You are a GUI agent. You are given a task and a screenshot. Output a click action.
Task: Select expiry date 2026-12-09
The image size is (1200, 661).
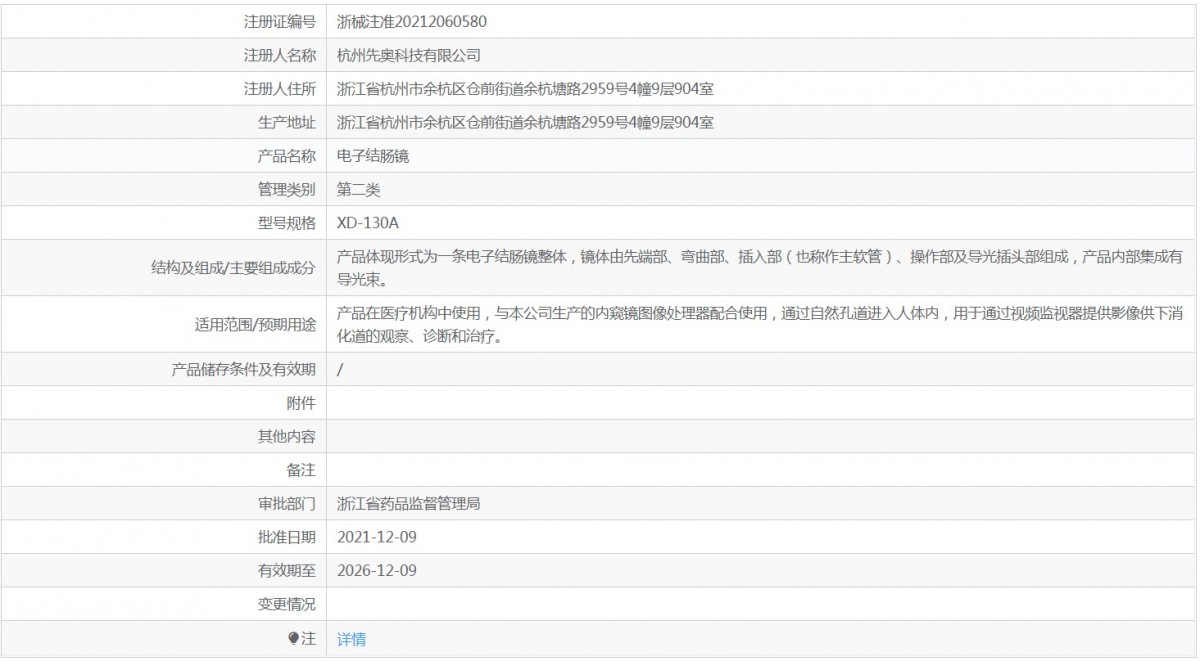click(x=377, y=570)
